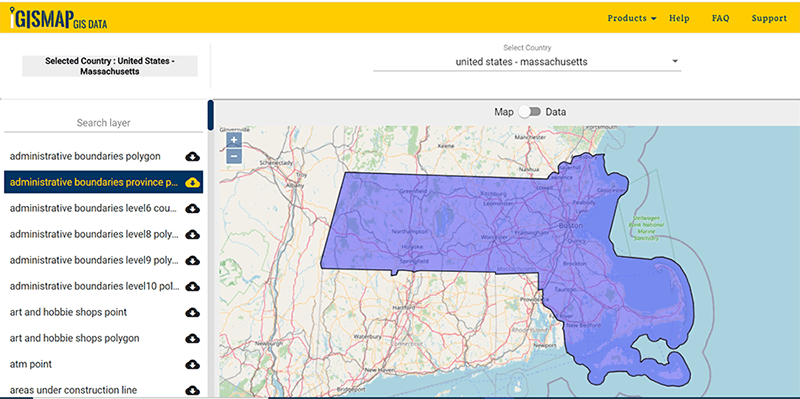
Task: Zoom out on the map
Action: click(234, 156)
